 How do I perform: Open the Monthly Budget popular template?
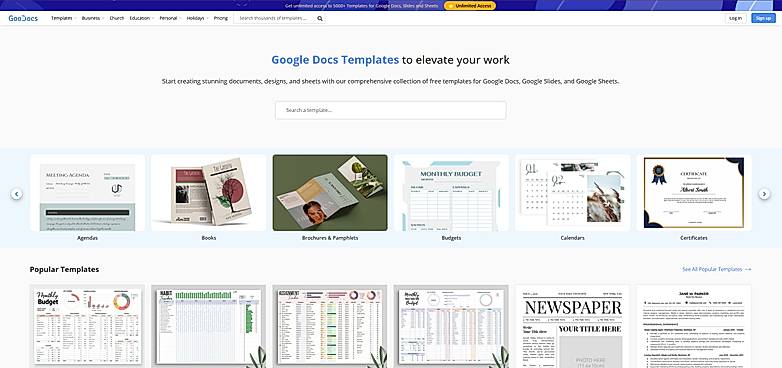click(x=87, y=326)
